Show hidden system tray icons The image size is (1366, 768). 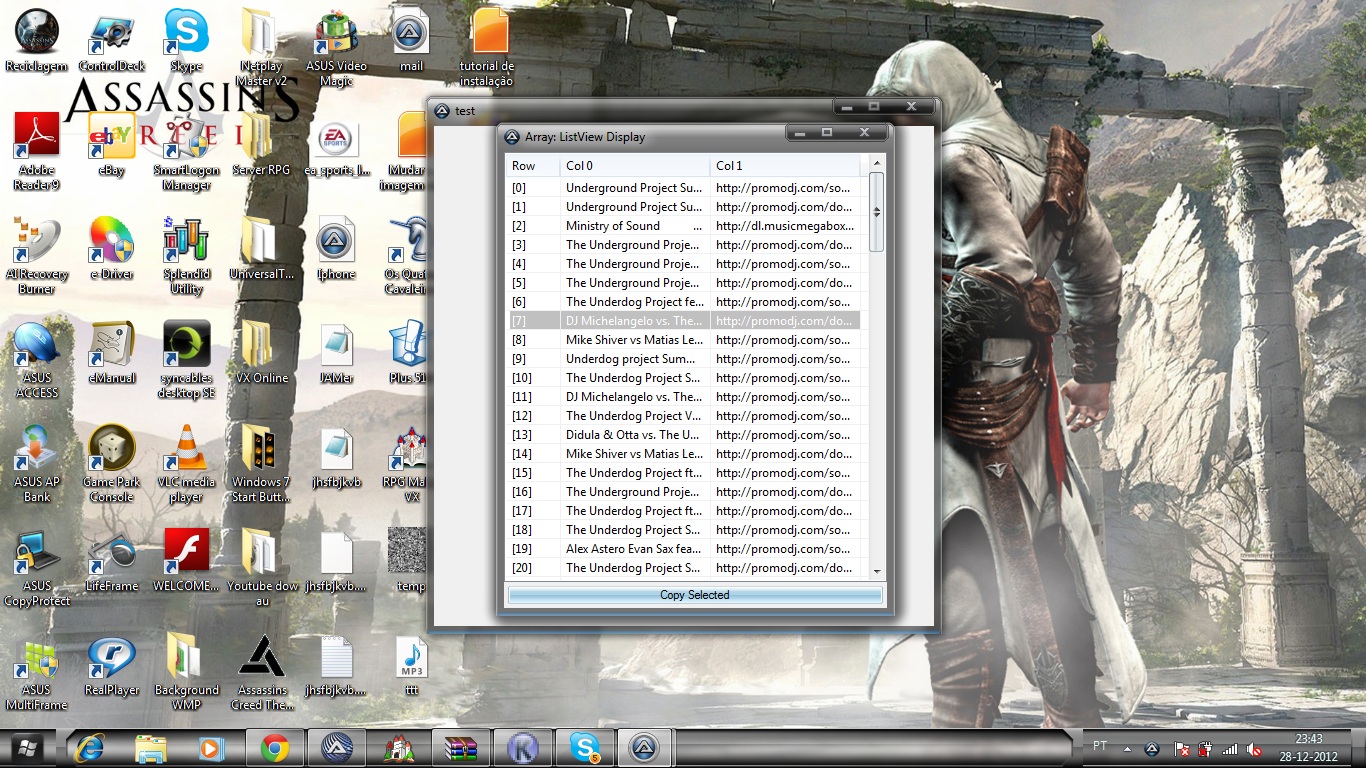[1128, 748]
